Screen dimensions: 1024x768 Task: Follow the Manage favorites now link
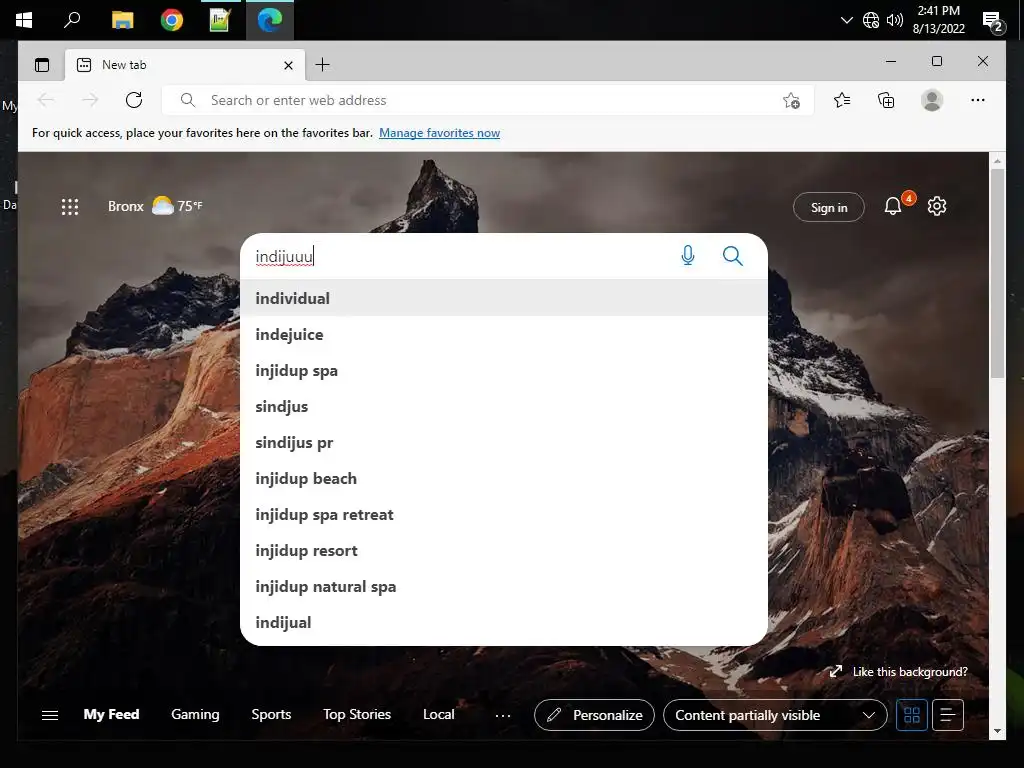click(x=440, y=133)
